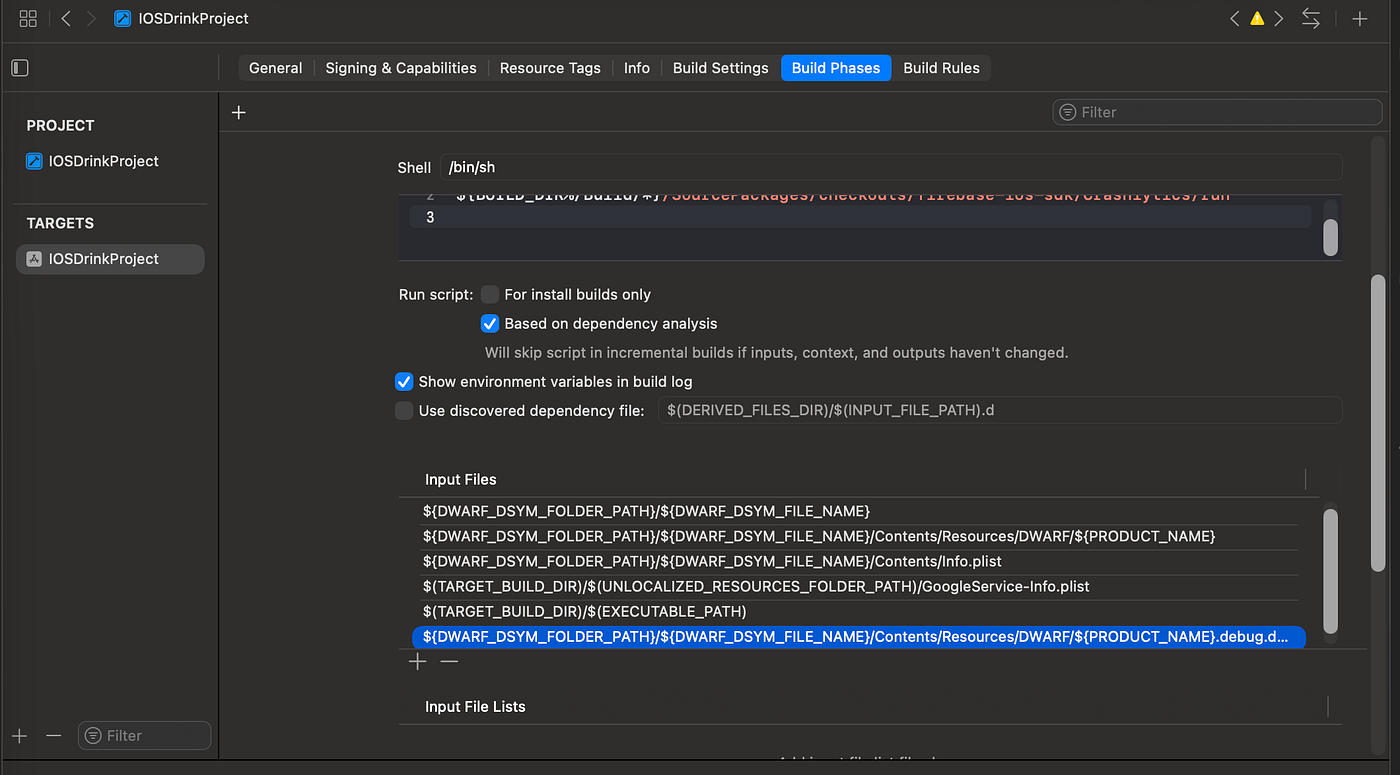The height and width of the screenshot is (775, 1400).
Task: Select the Contents/Info.plist input file row
Action: (860, 561)
